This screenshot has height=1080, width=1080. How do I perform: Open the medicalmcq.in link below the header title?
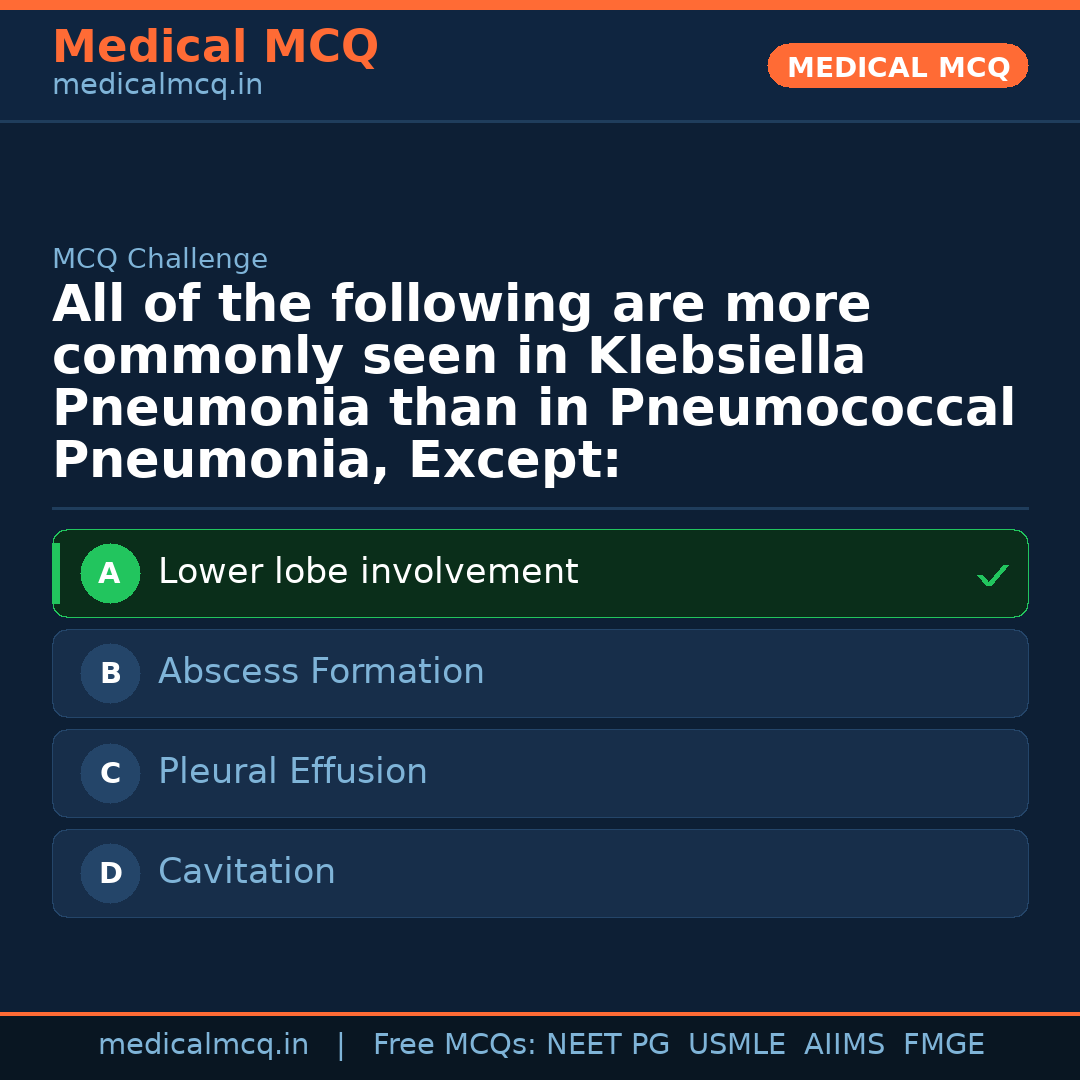(157, 86)
